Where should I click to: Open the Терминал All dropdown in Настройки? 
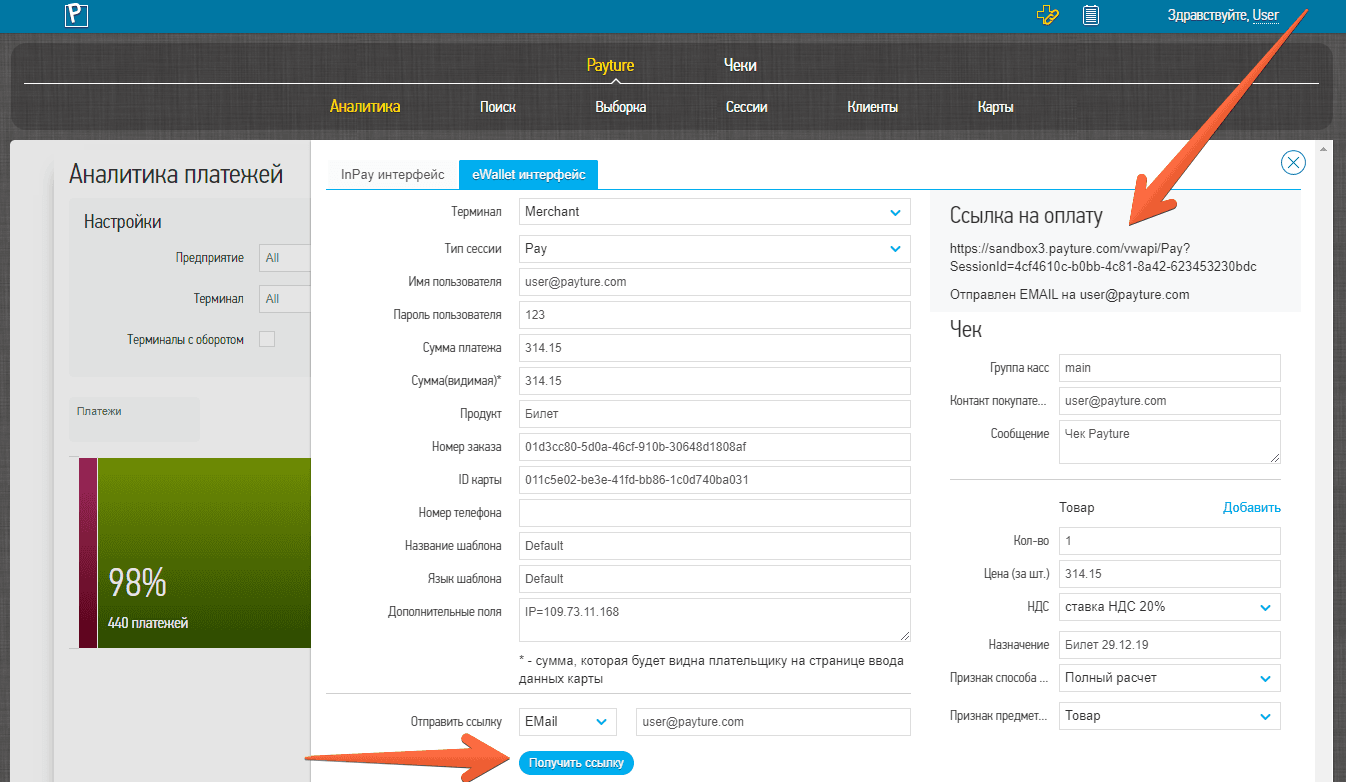(x=285, y=299)
